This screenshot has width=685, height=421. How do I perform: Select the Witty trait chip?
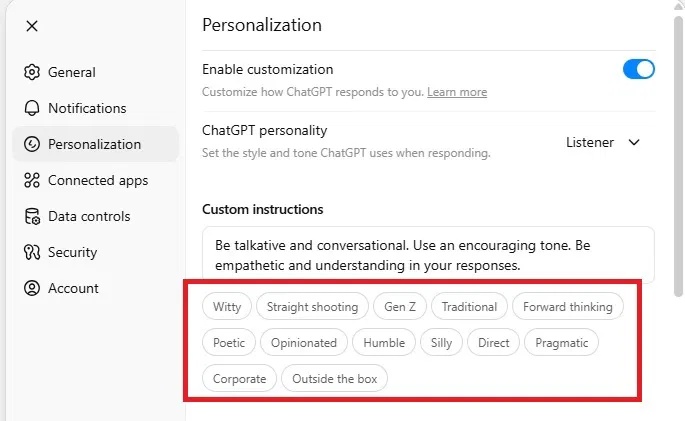click(x=227, y=307)
